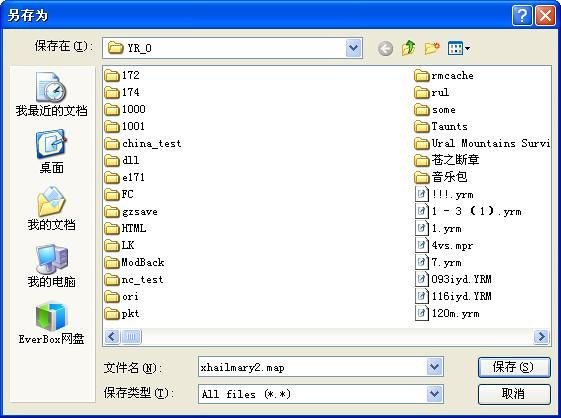Open My Computer (我的电脑) shortcut

pos(51,266)
